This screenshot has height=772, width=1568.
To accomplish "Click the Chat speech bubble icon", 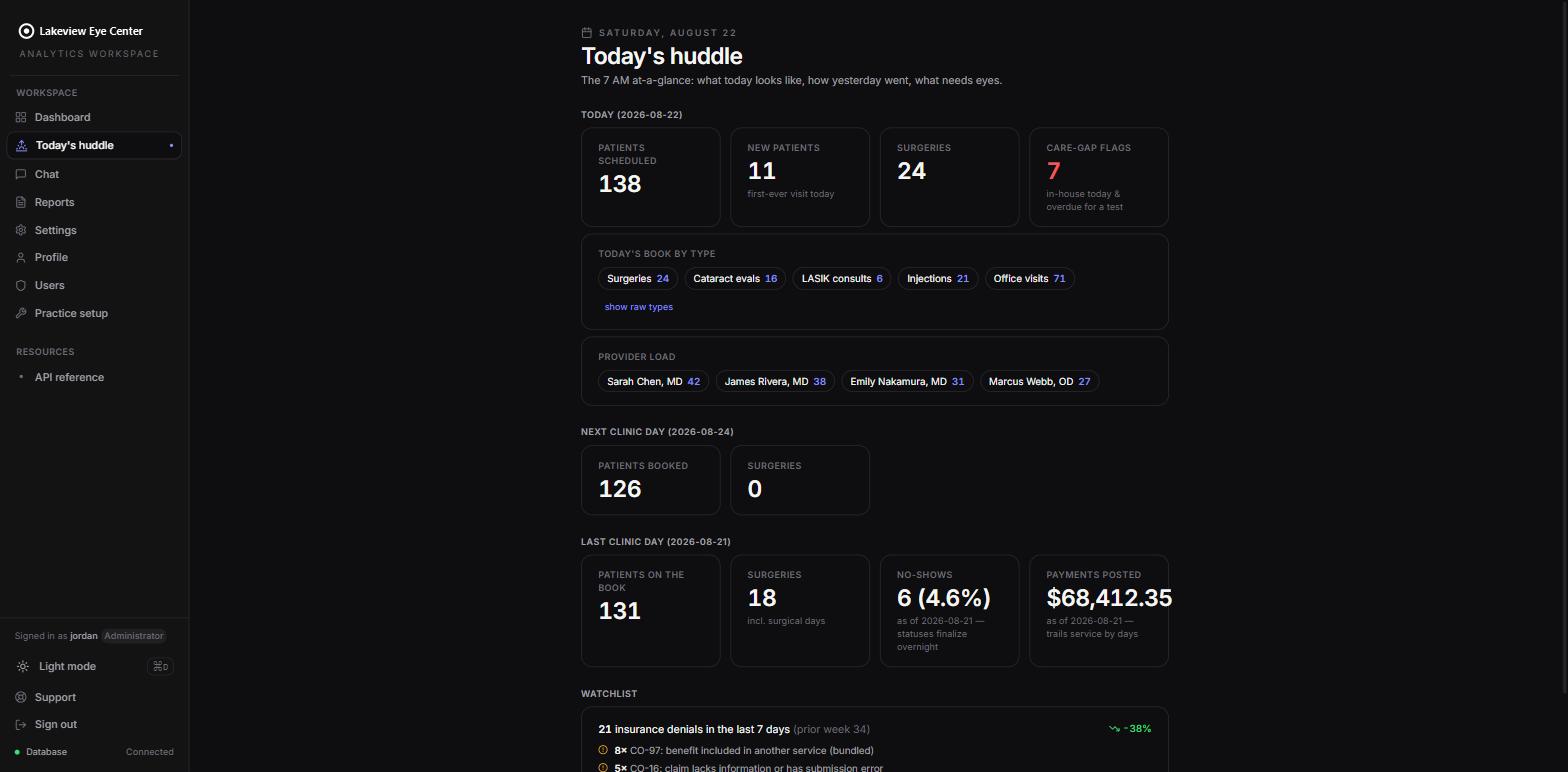I will (21, 174).
